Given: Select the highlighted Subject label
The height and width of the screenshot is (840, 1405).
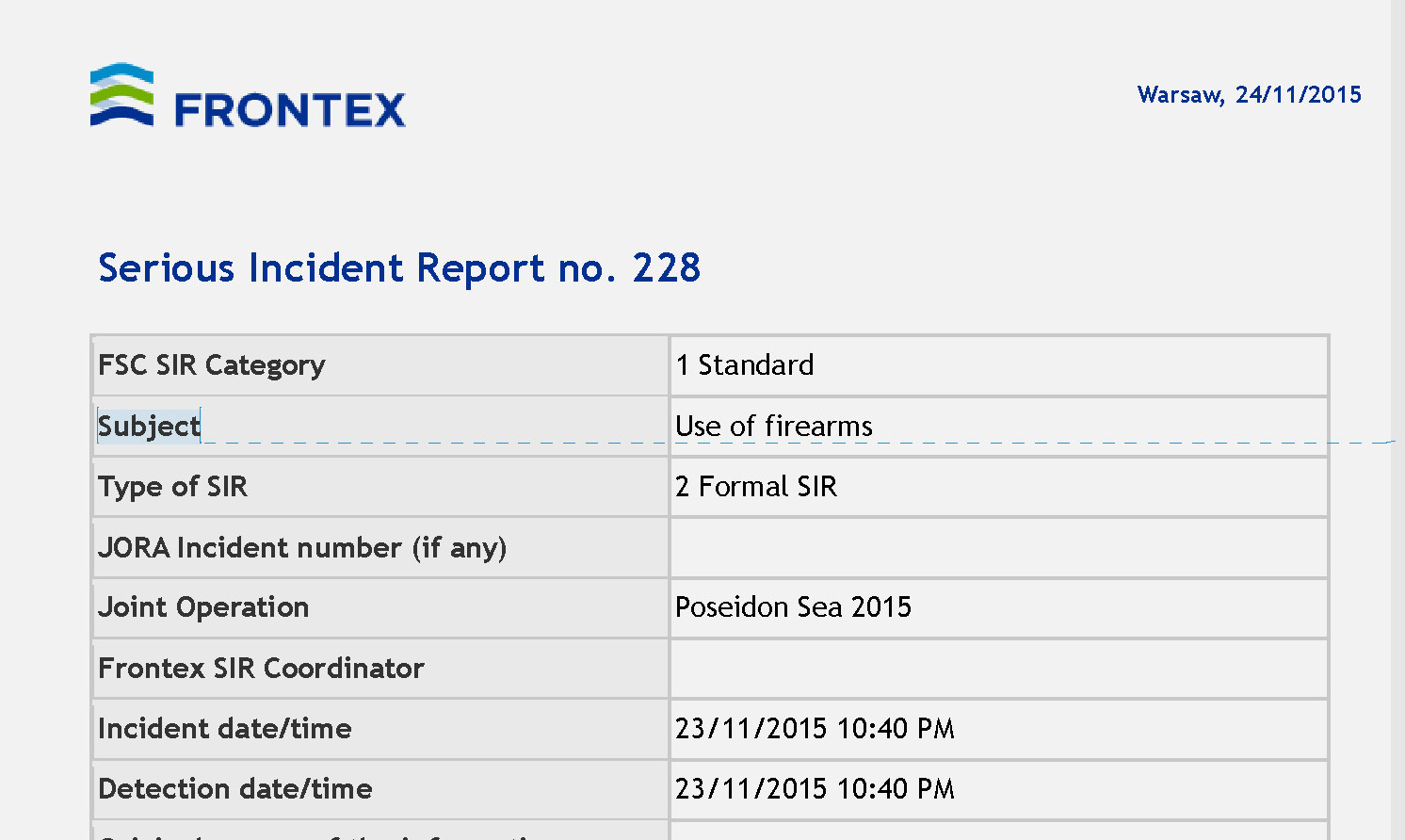Looking at the screenshot, I should point(149,427).
